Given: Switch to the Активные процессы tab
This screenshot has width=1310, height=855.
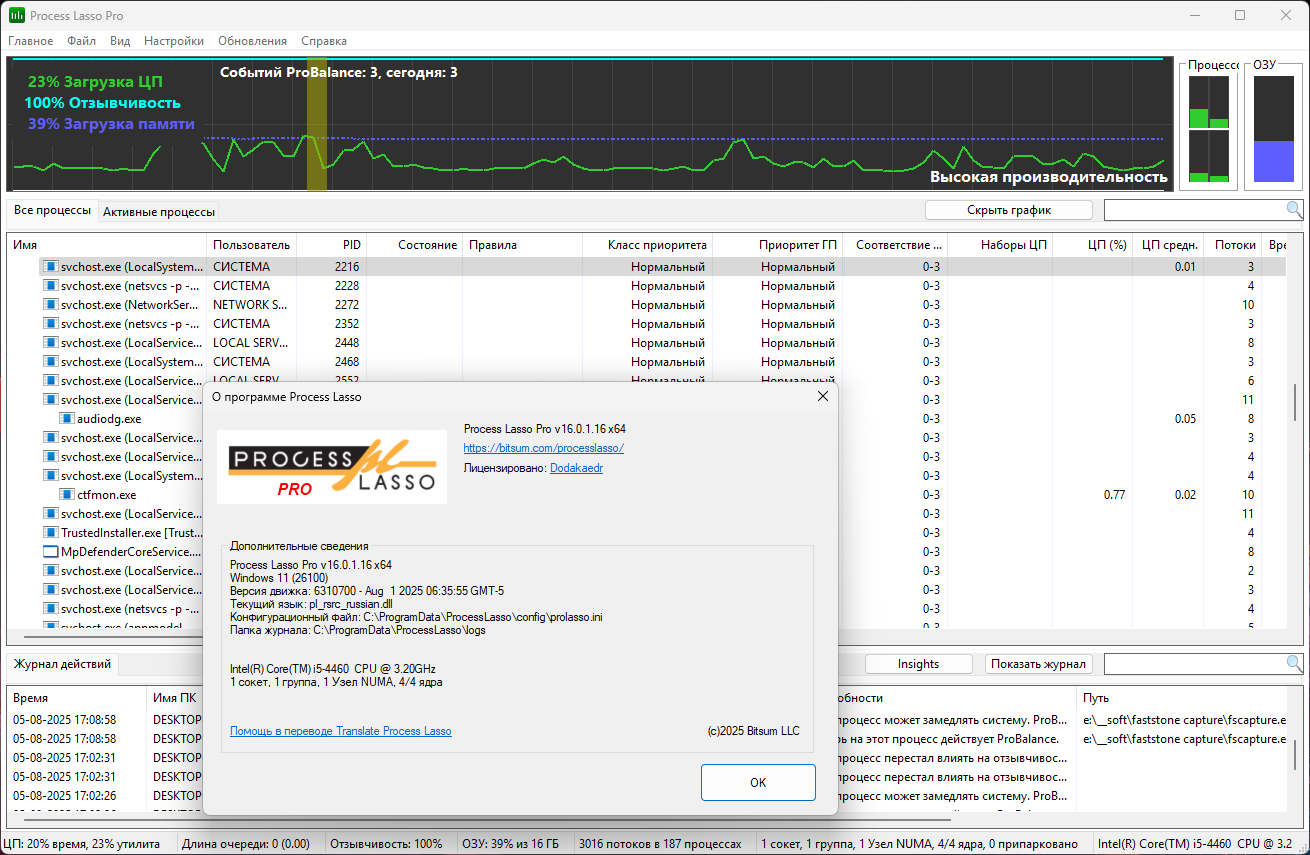Looking at the screenshot, I should tap(158, 212).
